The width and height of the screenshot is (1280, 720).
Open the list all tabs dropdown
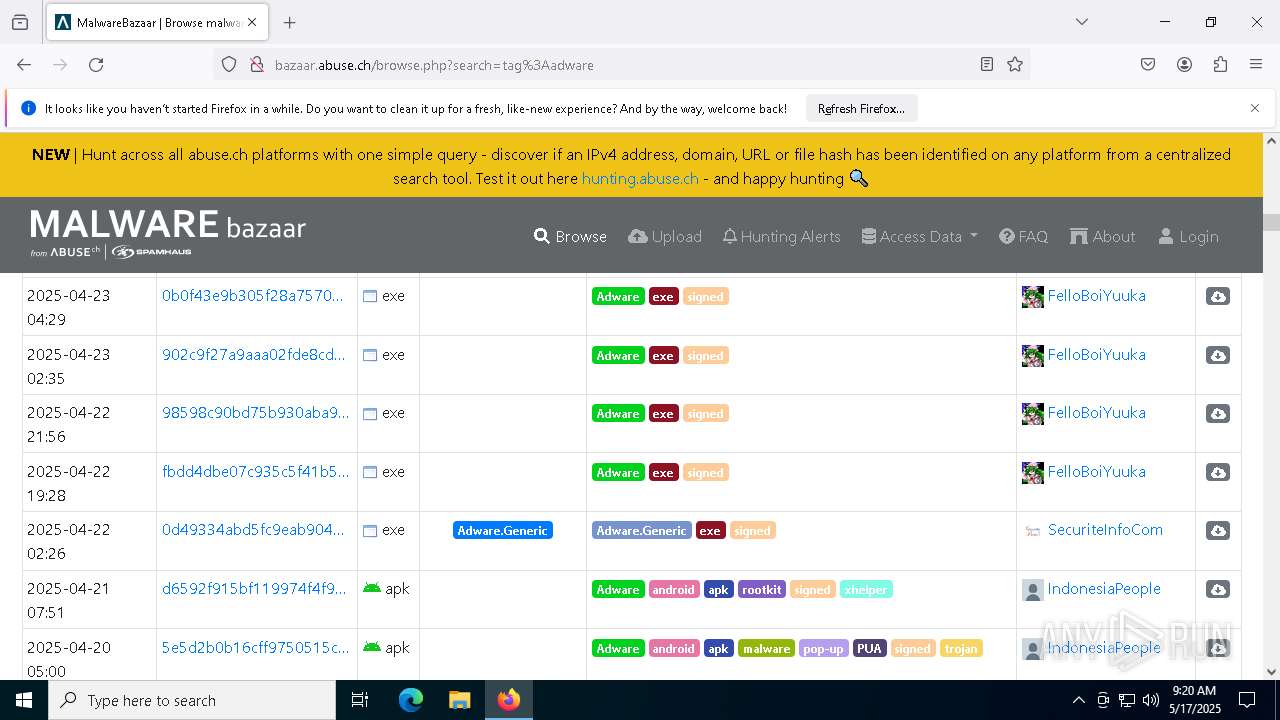[x=1081, y=22]
